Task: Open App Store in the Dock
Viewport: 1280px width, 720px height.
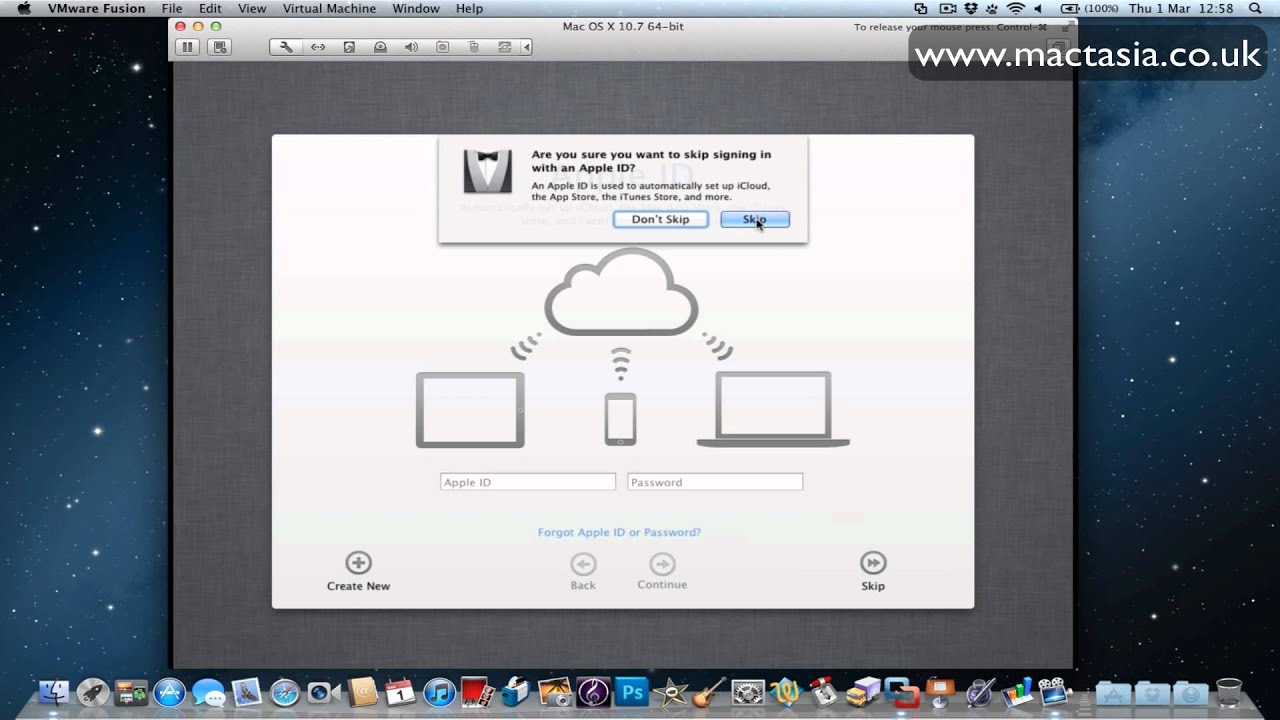Action: [170, 692]
